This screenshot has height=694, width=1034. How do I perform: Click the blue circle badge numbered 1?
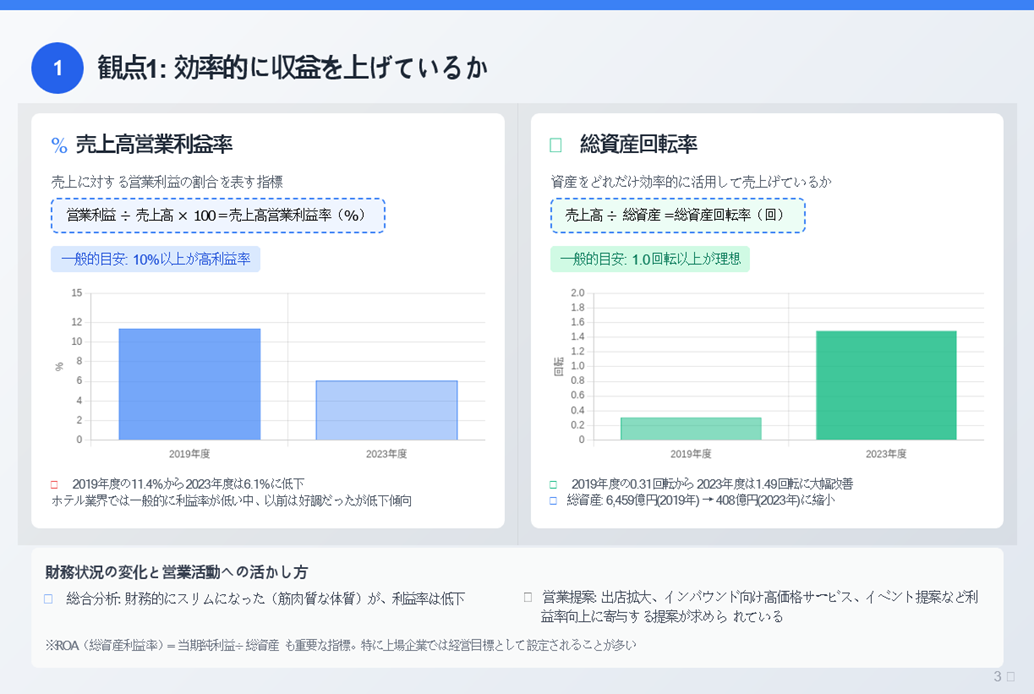pos(57,68)
